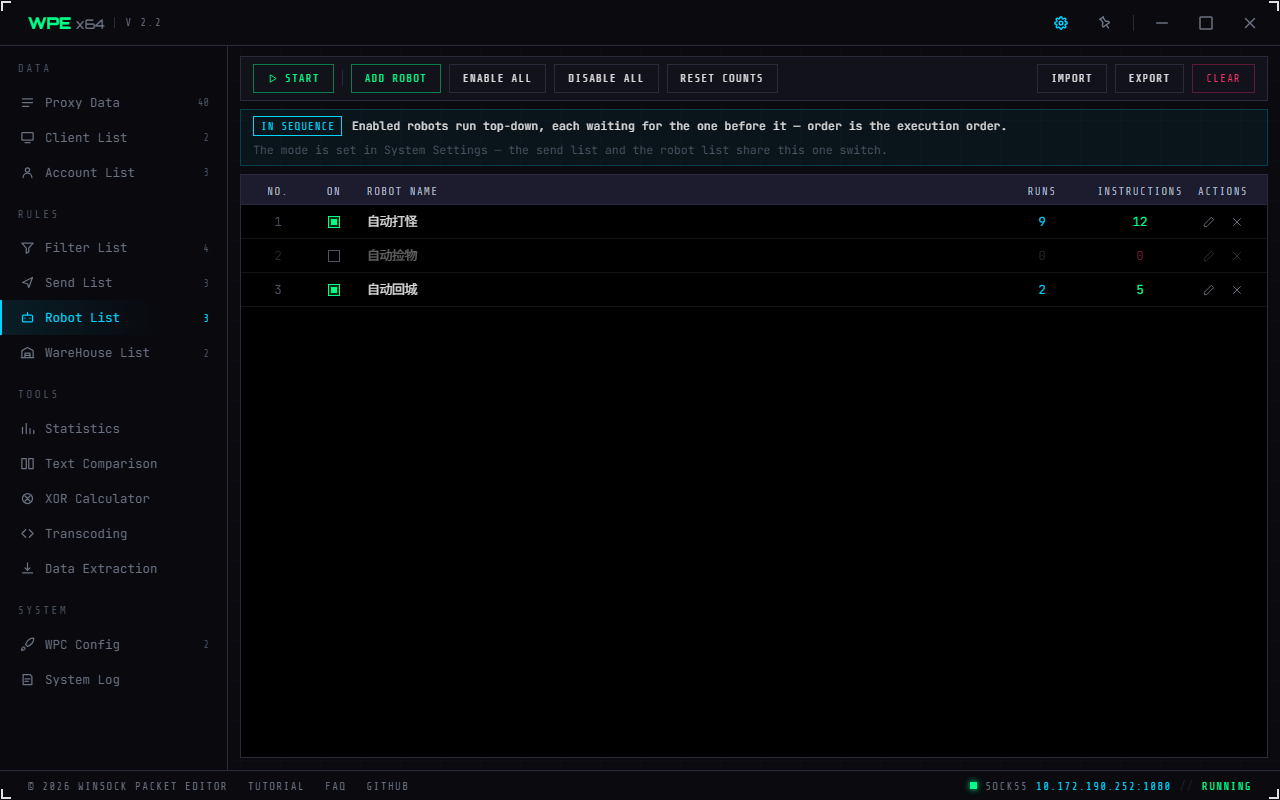Visit the GitHub footer link
The image size is (1280, 800).
(x=388, y=786)
